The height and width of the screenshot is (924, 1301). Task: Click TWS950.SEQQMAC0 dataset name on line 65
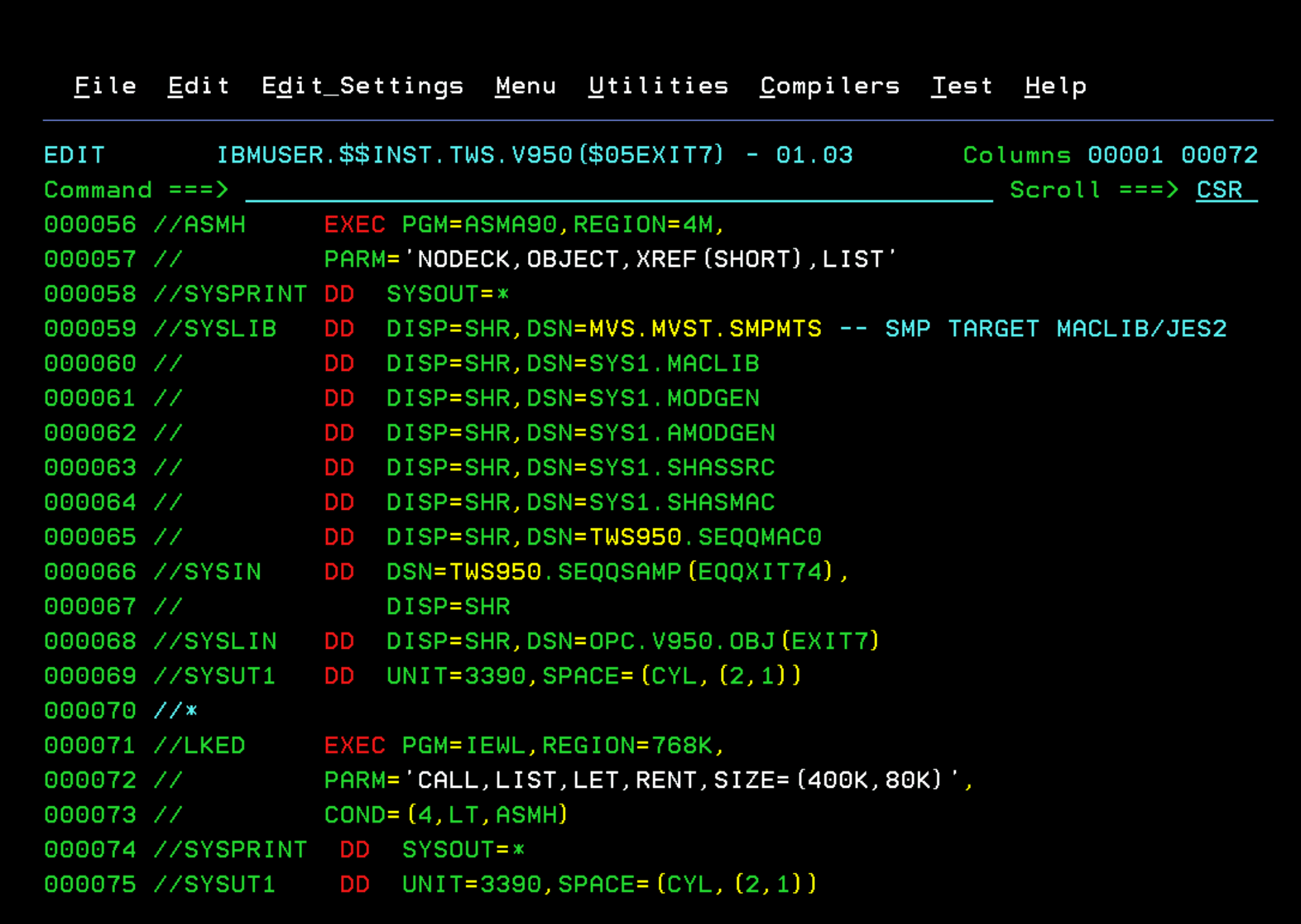[x=705, y=538]
